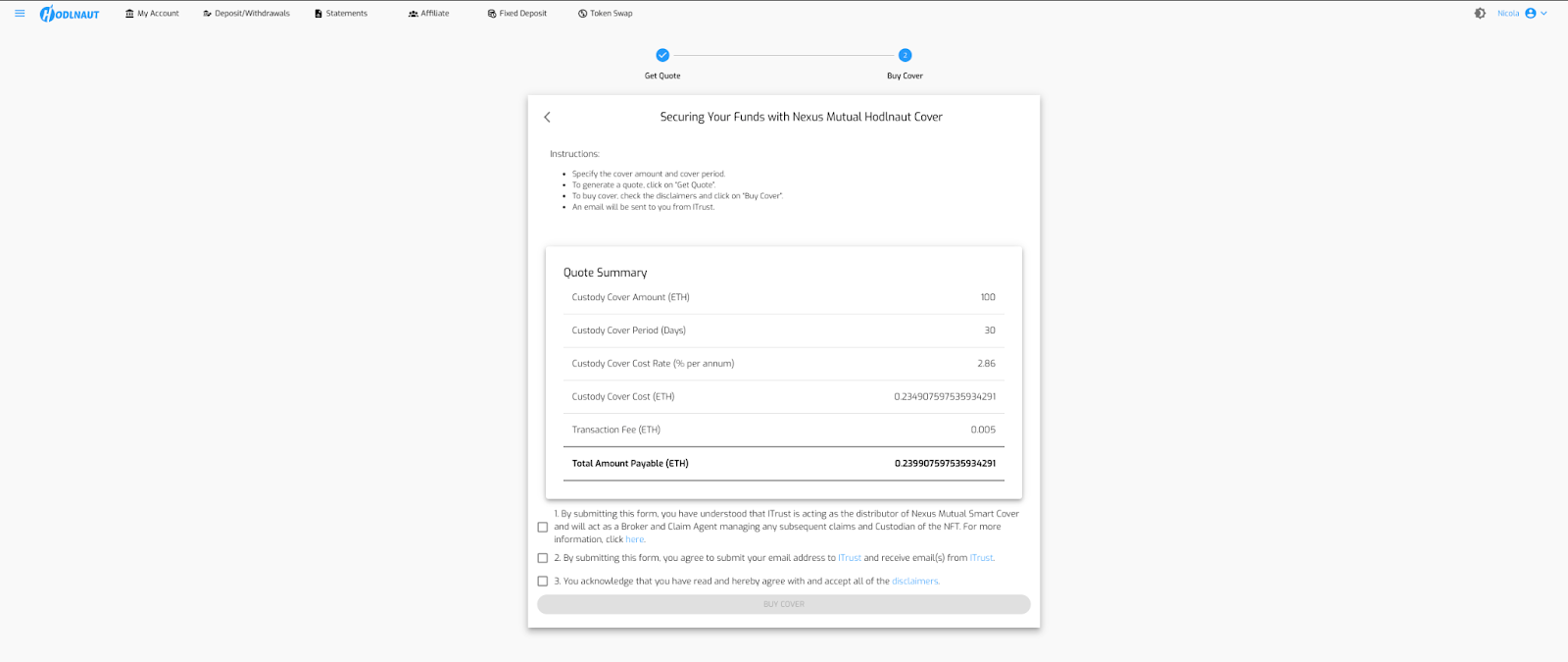Click the Custody Cover Cost Rate label
This screenshot has height=662, width=1568.
click(653, 364)
